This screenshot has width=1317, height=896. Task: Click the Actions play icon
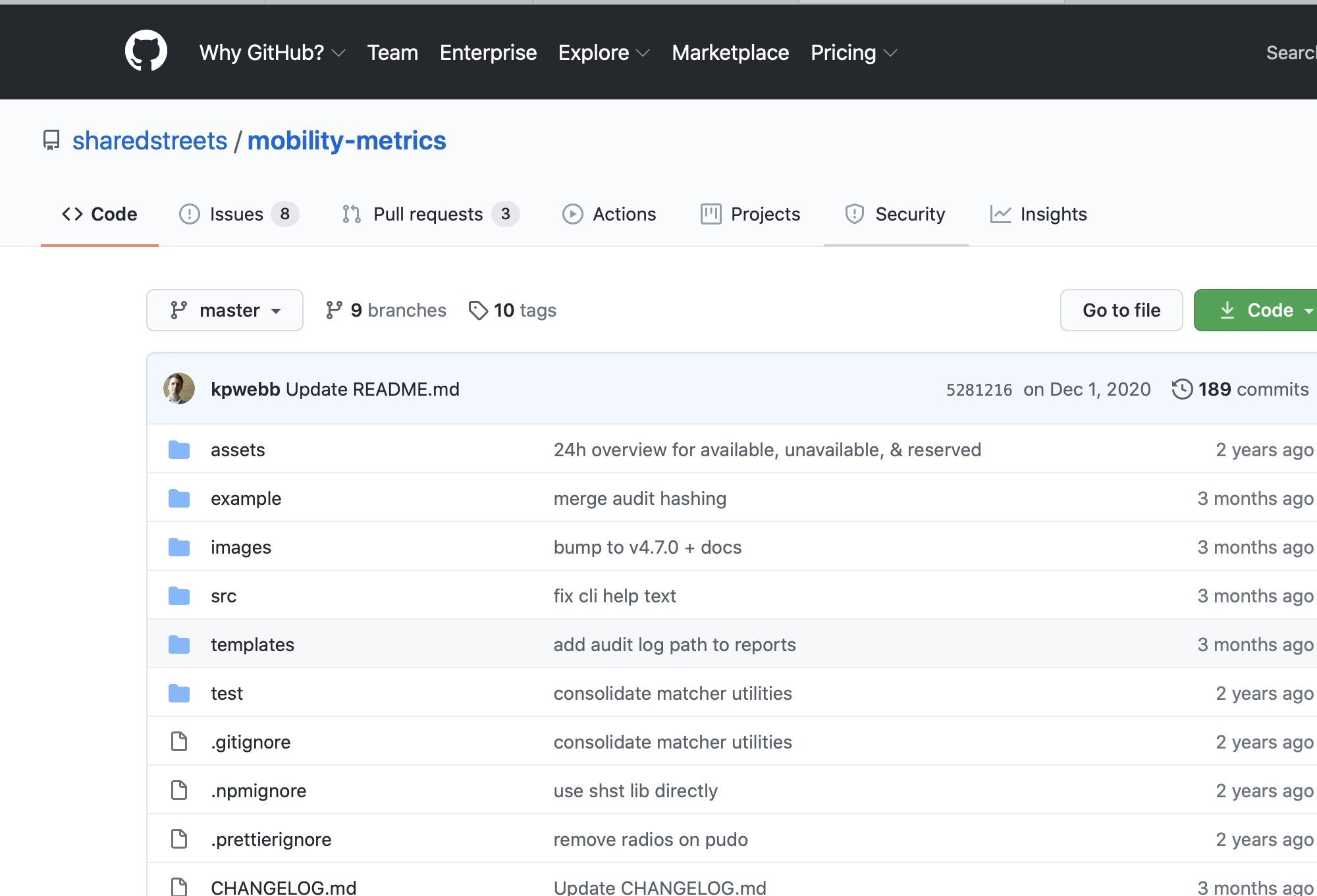(573, 214)
